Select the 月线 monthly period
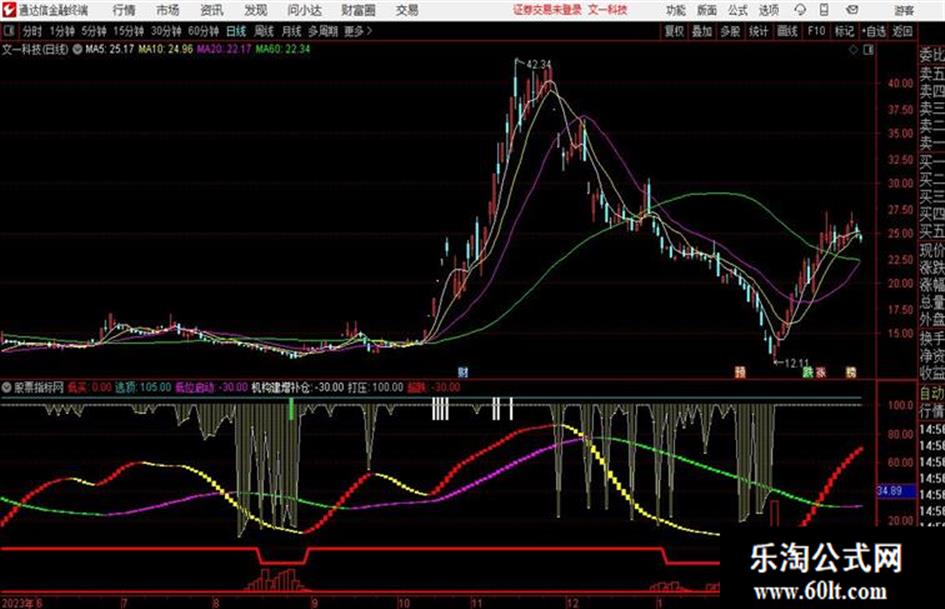Viewport: 945px width, 609px height. tap(292, 31)
